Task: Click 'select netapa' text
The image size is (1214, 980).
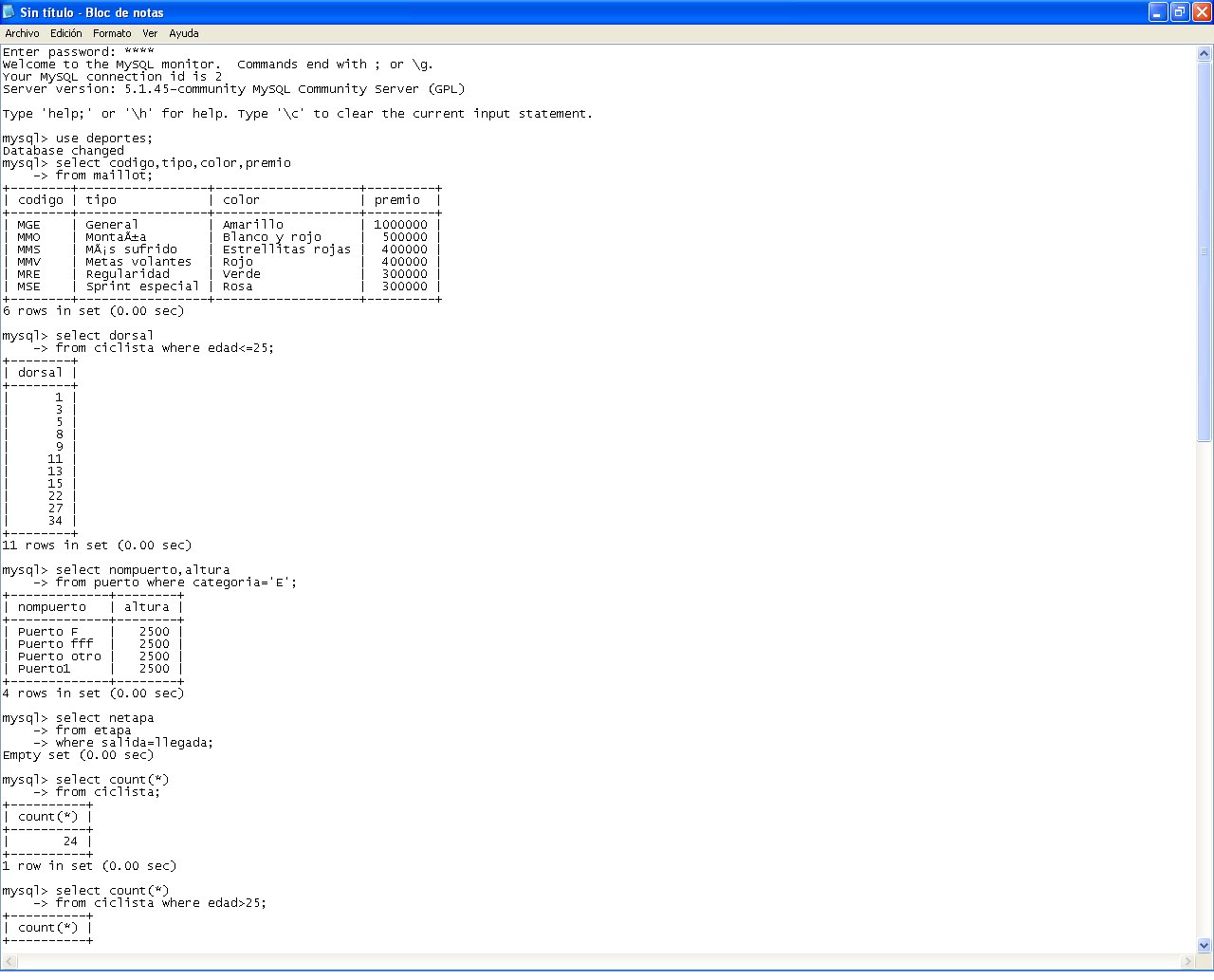Action: 104,718
